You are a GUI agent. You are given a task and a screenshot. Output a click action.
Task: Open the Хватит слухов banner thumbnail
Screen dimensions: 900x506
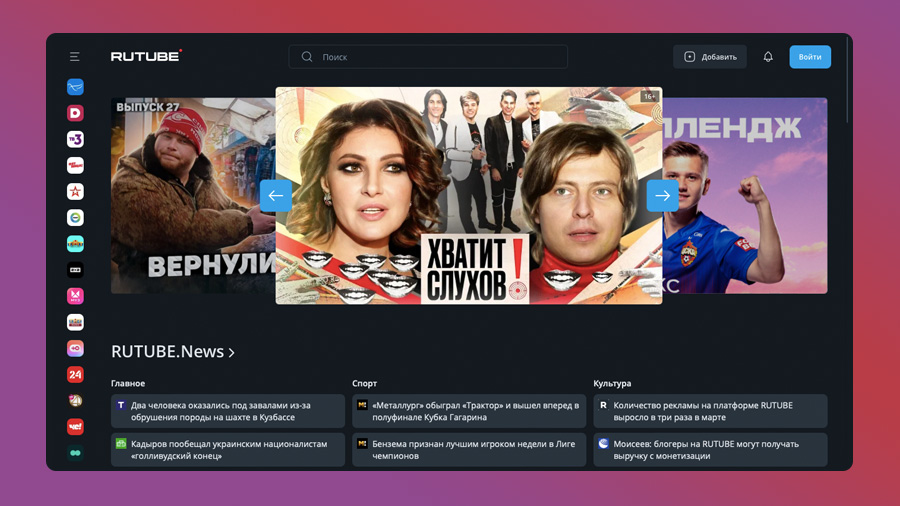pyautogui.click(x=469, y=196)
